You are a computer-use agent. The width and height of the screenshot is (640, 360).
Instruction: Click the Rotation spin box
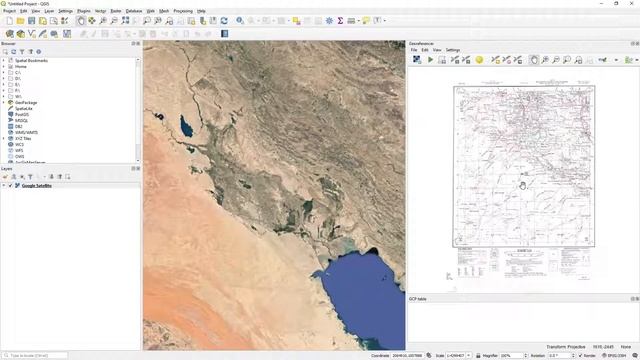pos(561,356)
